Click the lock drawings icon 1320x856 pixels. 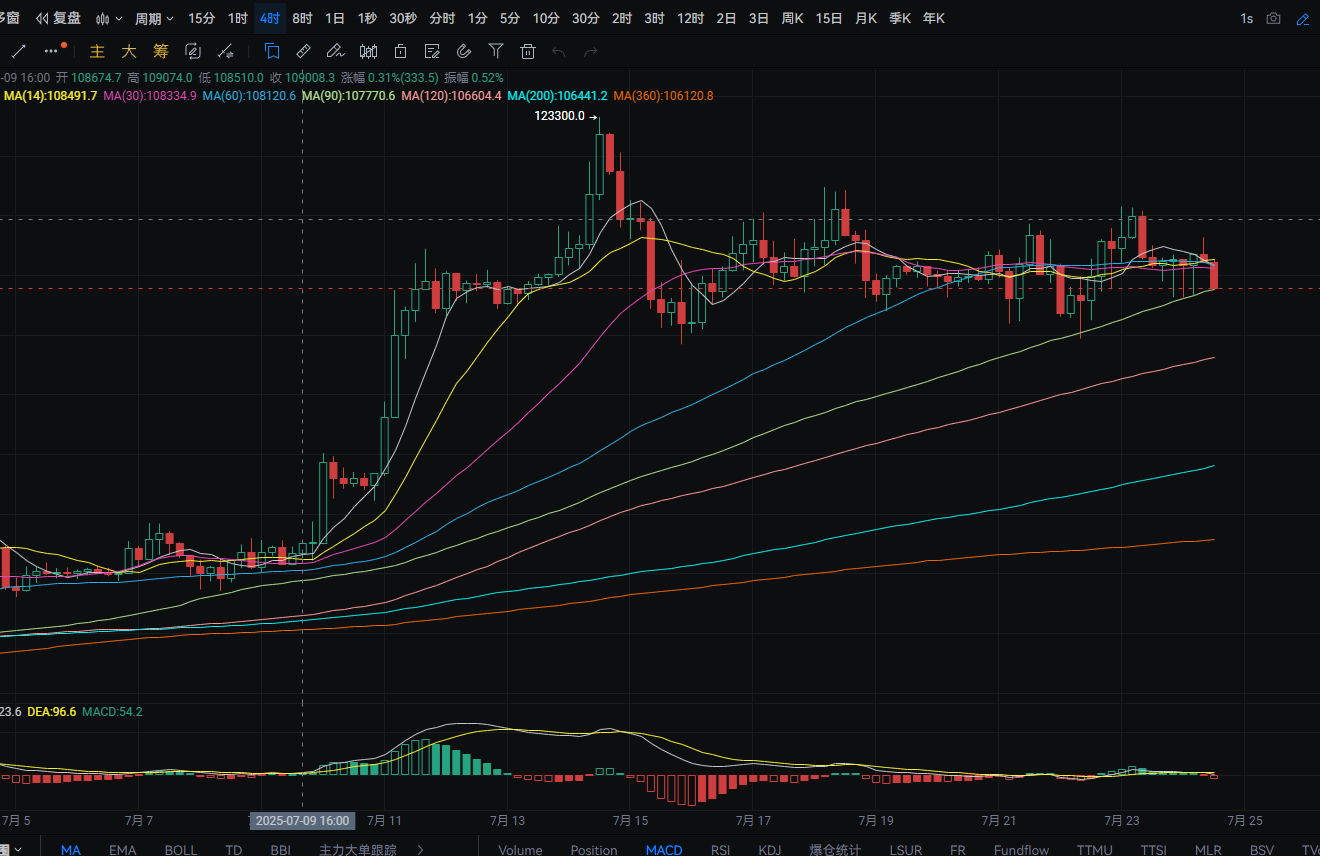(400, 51)
